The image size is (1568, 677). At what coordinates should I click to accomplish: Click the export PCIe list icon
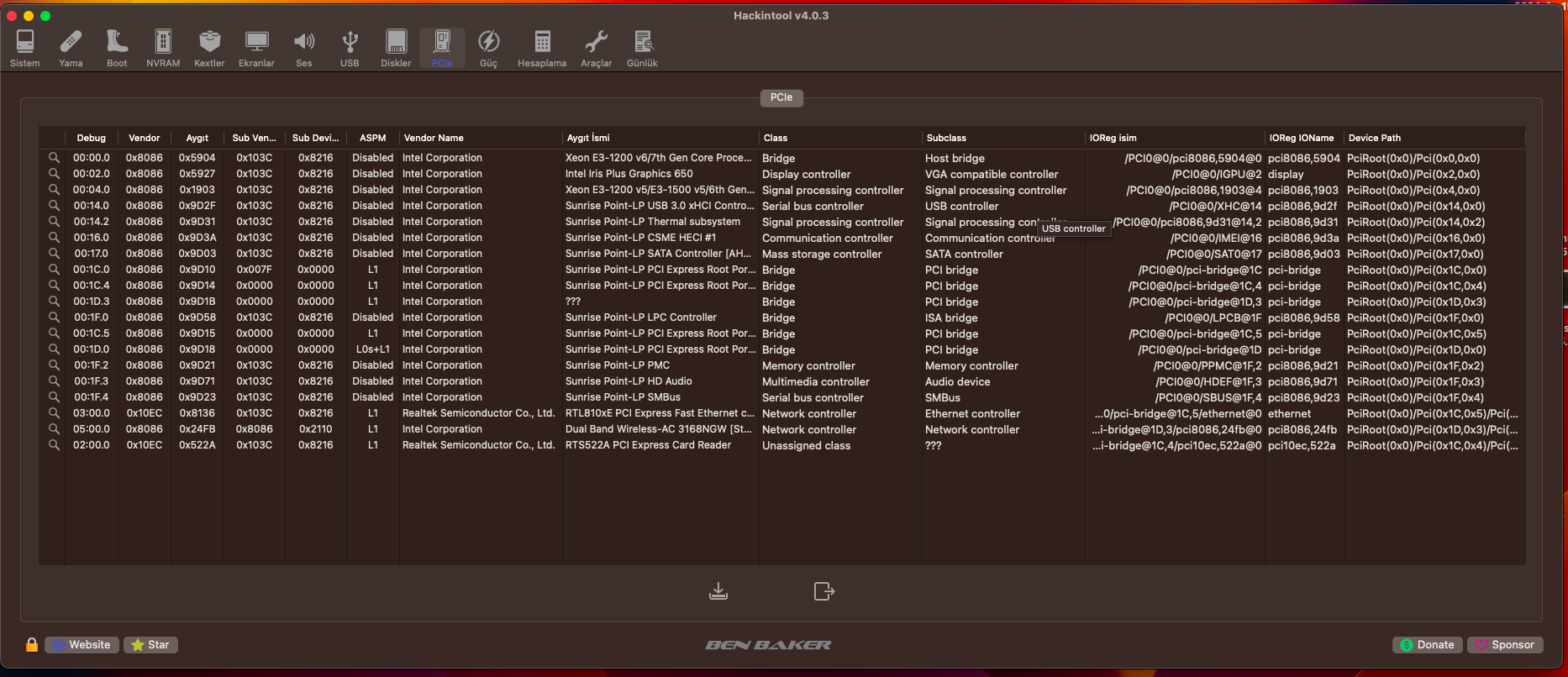(823, 591)
